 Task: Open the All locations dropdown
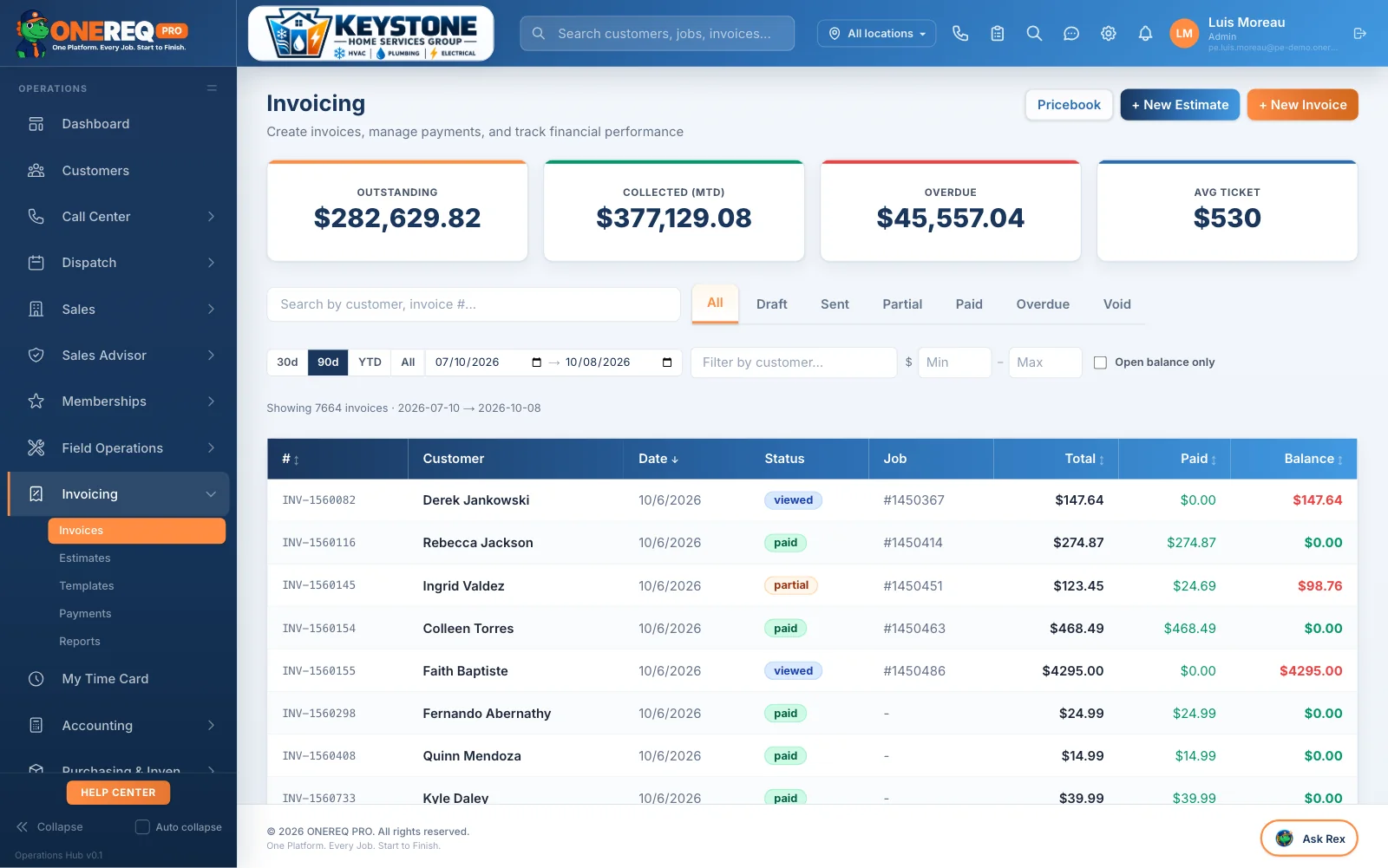[876, 33]
